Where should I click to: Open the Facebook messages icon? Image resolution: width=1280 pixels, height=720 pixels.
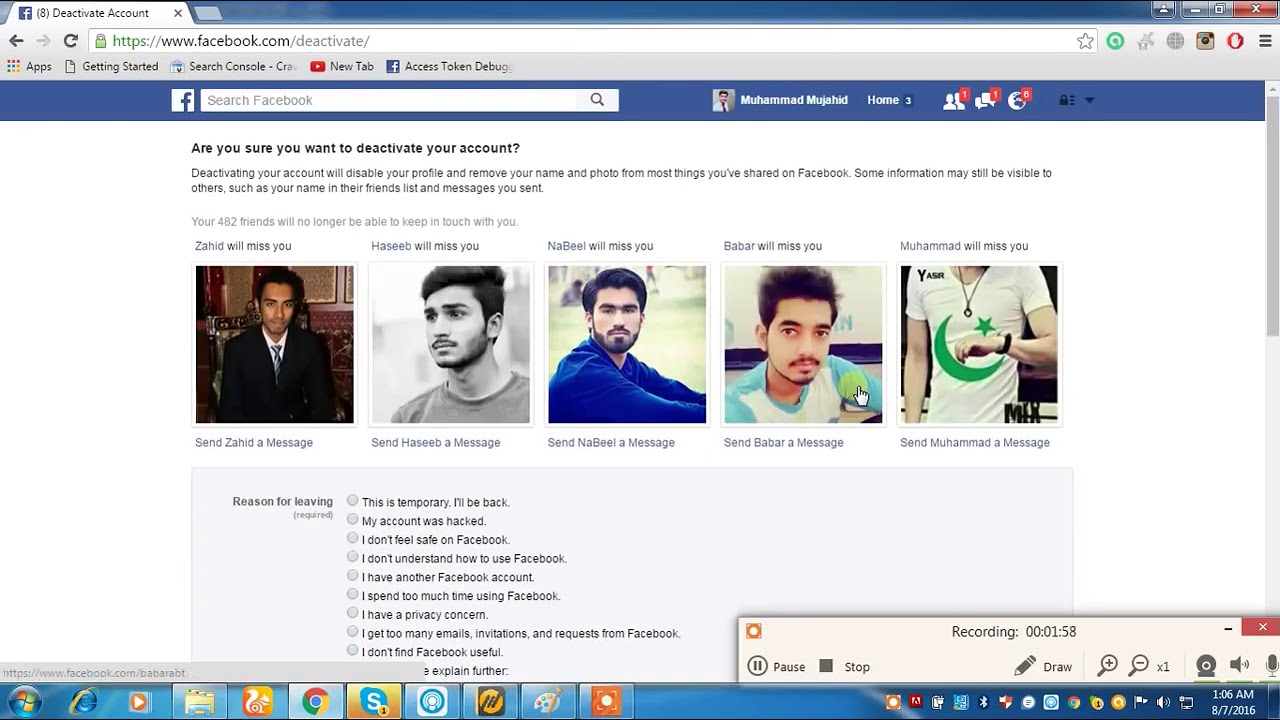pos(985,100)
